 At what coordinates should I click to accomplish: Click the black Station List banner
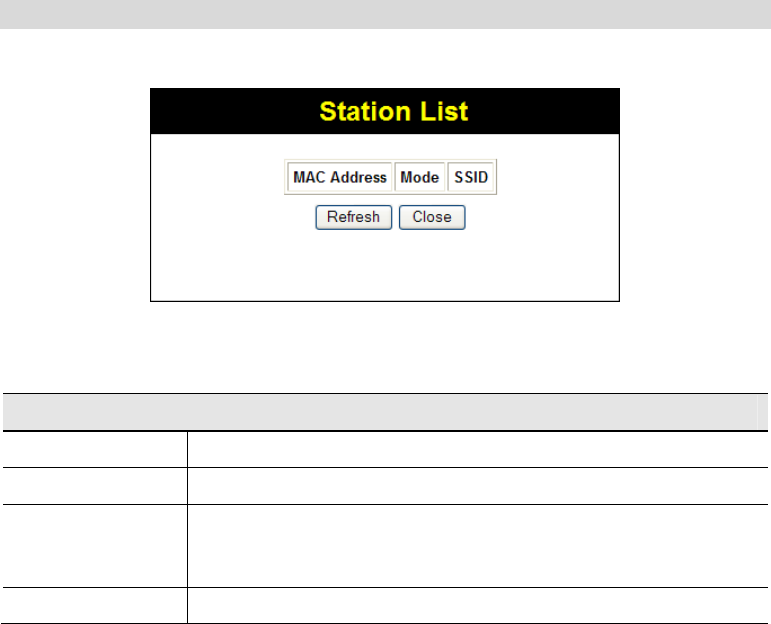tap(385, 111)
